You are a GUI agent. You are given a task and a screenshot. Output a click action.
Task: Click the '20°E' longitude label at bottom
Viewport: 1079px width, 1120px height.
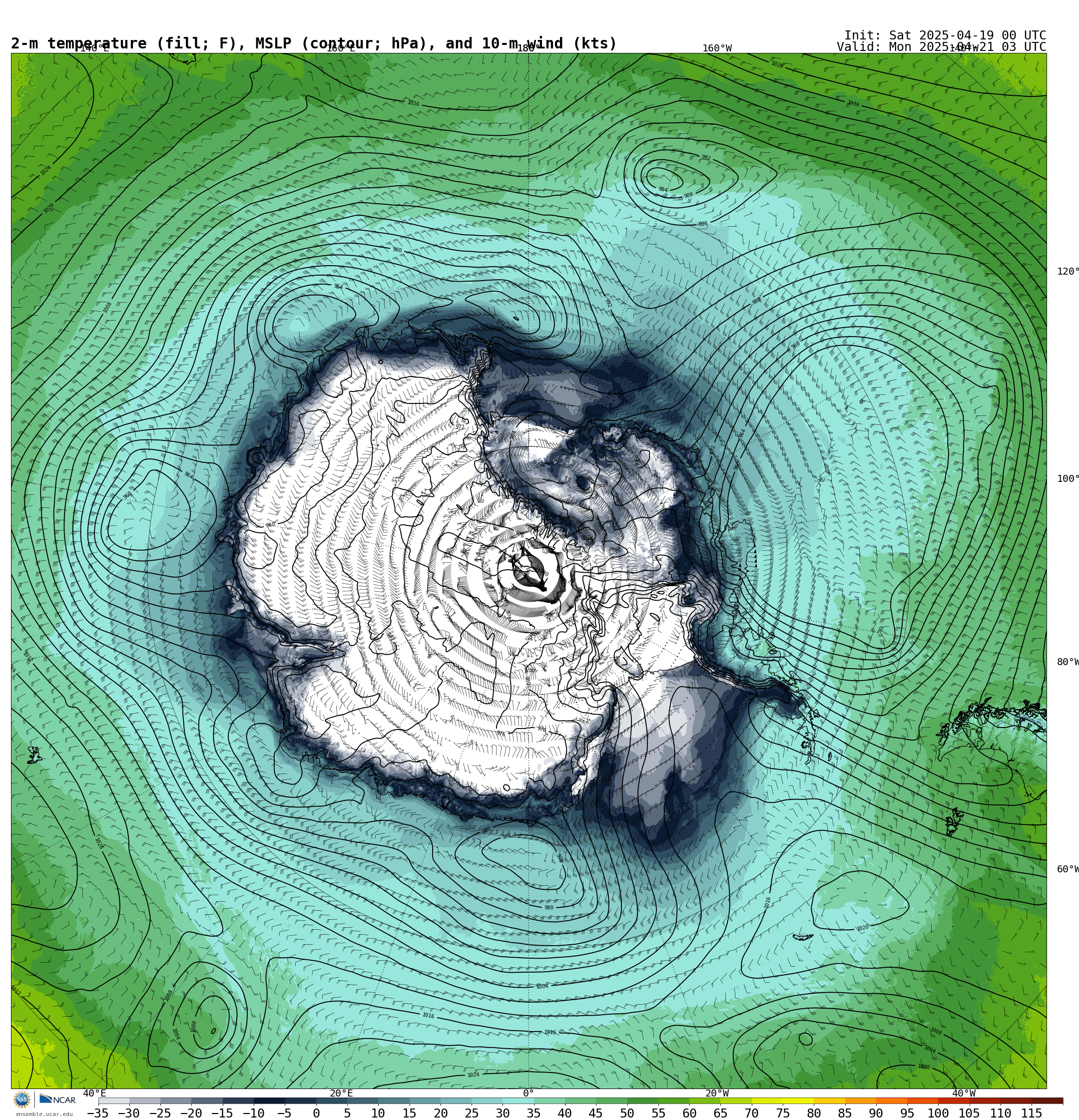click(x=341, y=1093)
